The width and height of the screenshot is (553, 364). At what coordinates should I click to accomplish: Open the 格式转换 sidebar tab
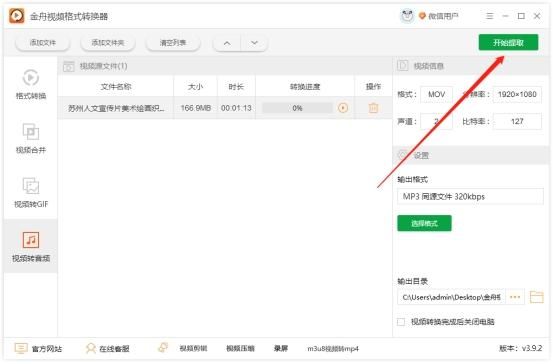(31, 85)
